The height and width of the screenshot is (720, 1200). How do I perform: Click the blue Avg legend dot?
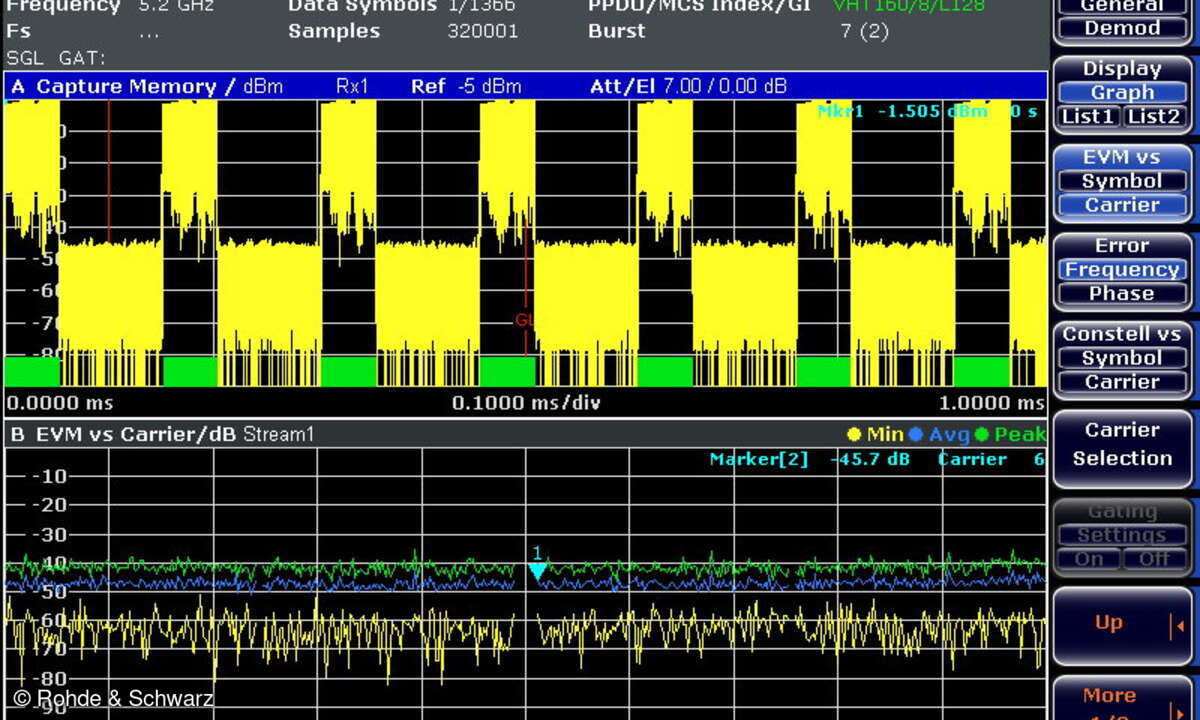(x=916, y=435)
